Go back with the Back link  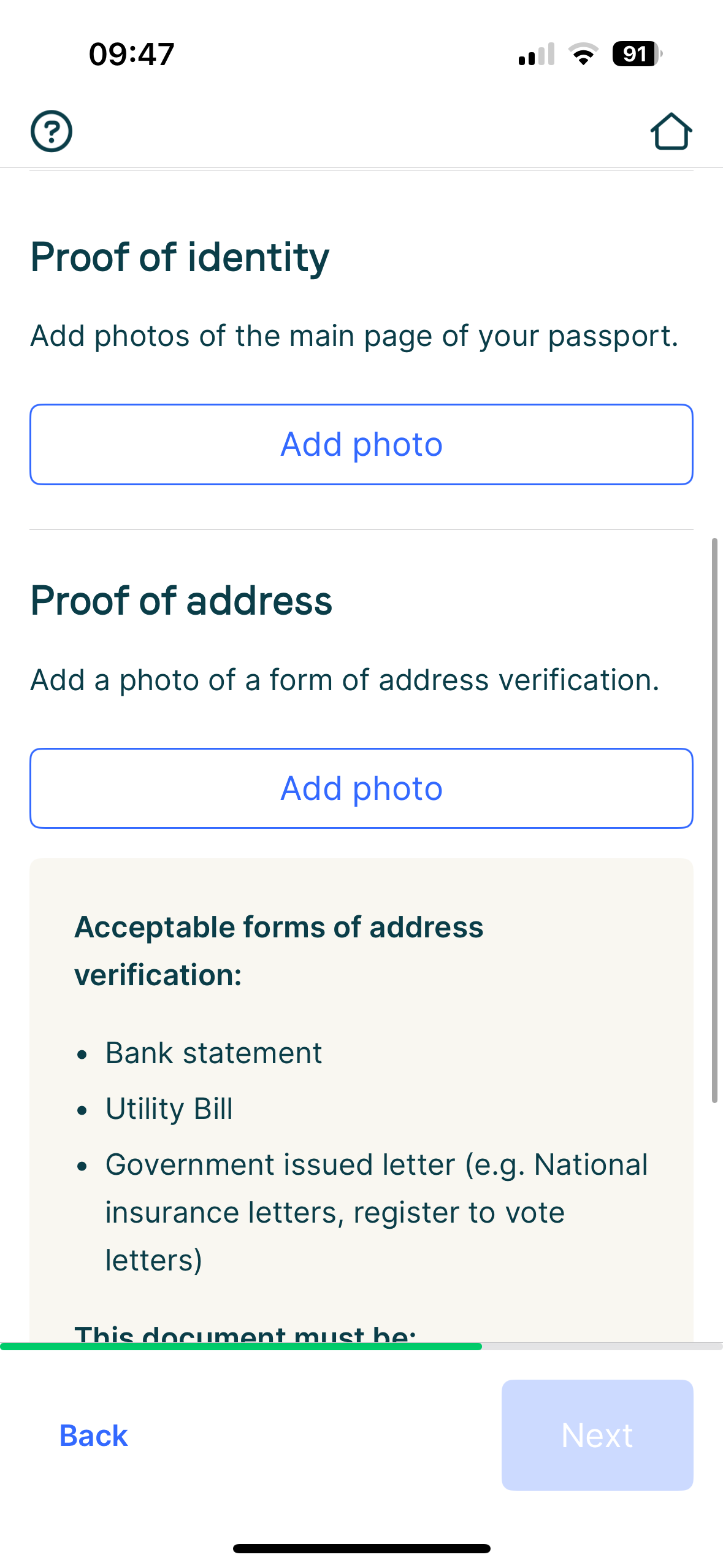pyautogui.click(x=93, y=1435)
